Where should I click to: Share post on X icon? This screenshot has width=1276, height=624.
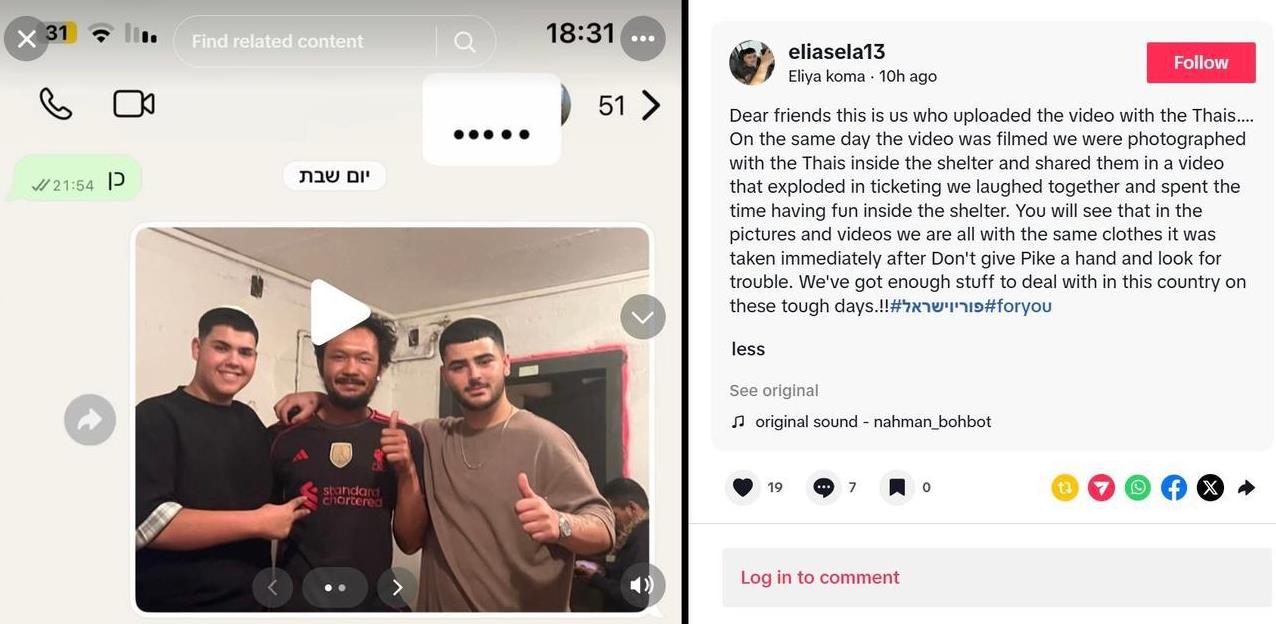point(1210,487)
